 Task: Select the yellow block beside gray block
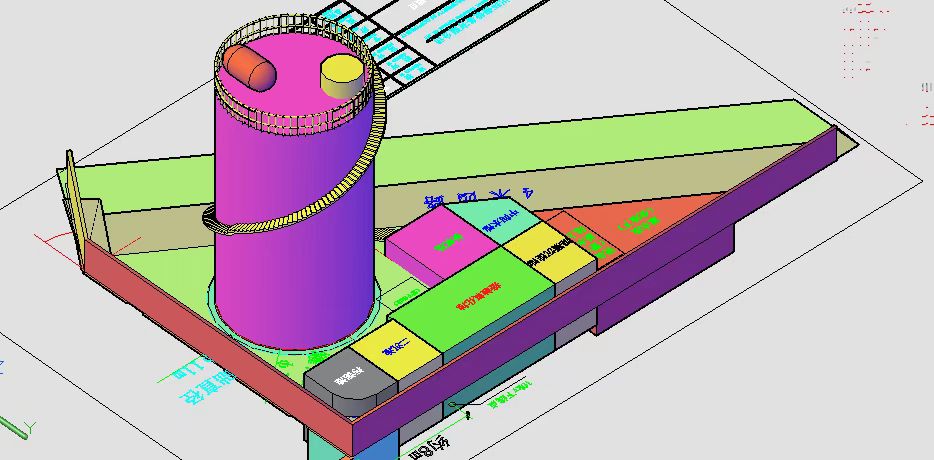398,350
